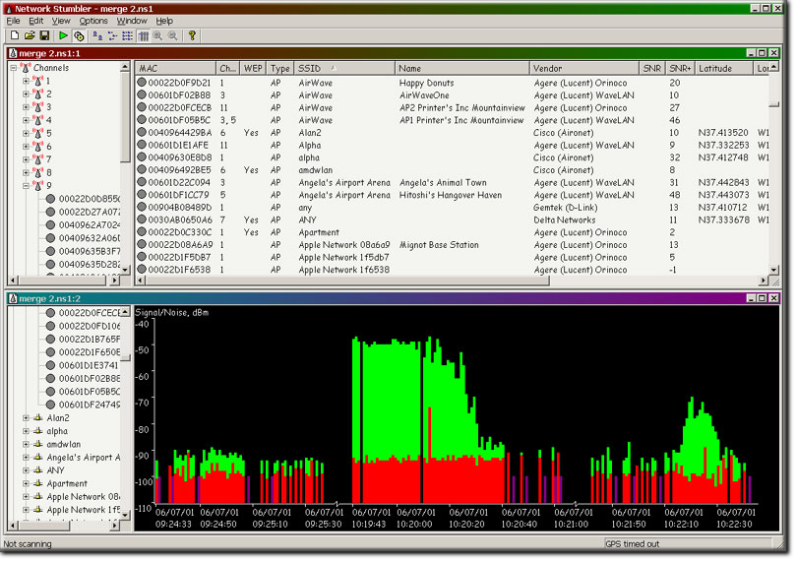Click the vertical scrollbar thumb of the channels tree
The width and height of the screenshot is (796, 561).
pos(125,117)
